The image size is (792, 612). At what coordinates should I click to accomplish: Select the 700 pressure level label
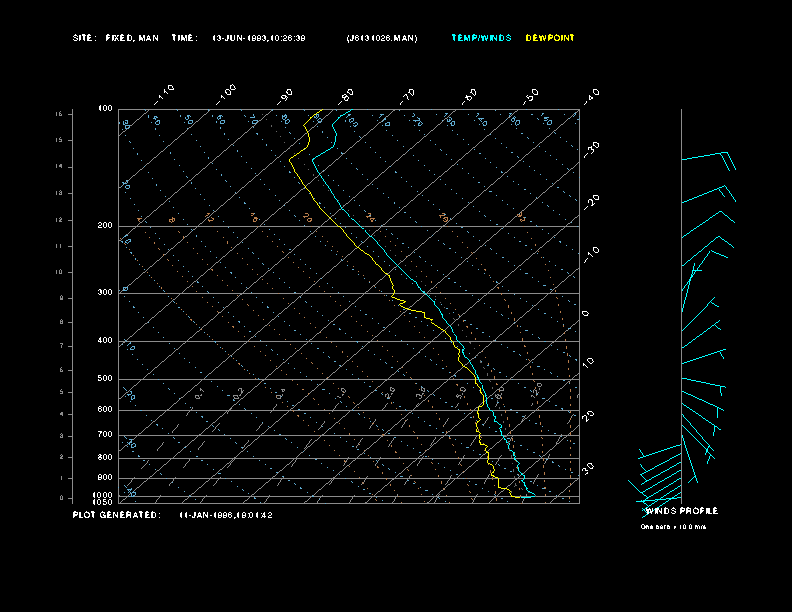coord(105,435)
